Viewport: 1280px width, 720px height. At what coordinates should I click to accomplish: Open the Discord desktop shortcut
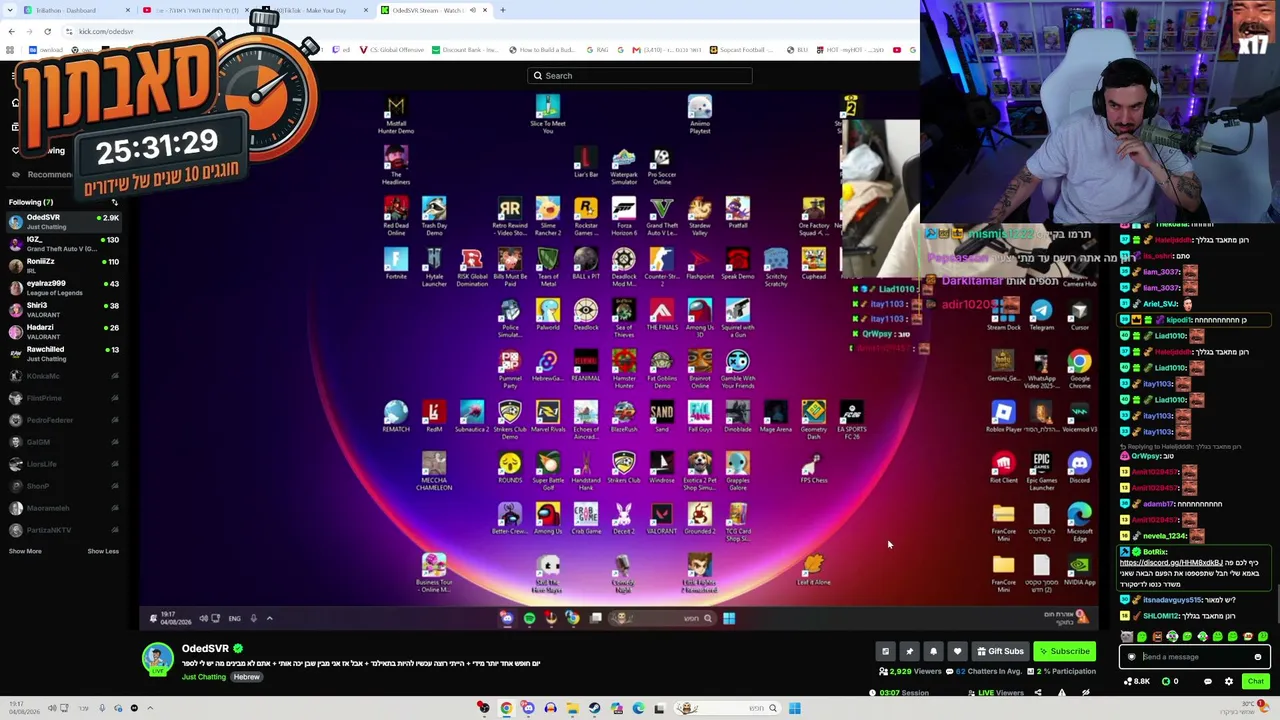tap(1079, 468)
